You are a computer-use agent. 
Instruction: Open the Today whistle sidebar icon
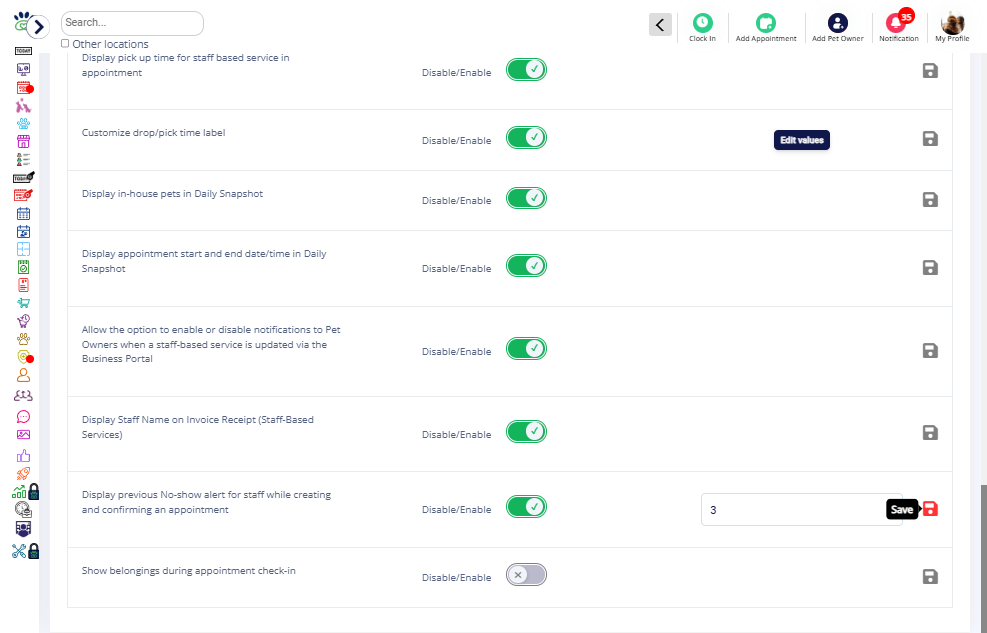23,177
